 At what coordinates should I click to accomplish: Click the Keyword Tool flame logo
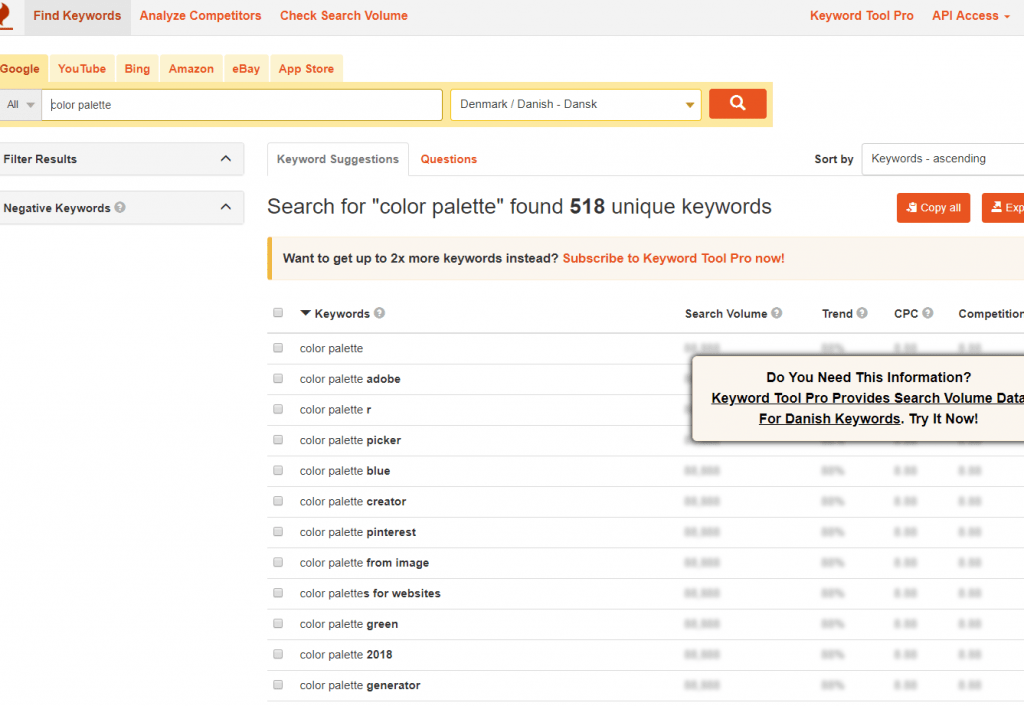(x=6, y=16)
